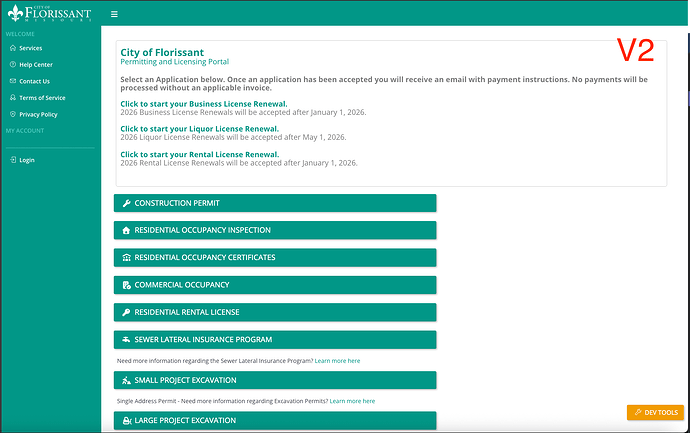Click the wrench icon on Construction Permit
The image size is (690, 433).
coord(126,203)
